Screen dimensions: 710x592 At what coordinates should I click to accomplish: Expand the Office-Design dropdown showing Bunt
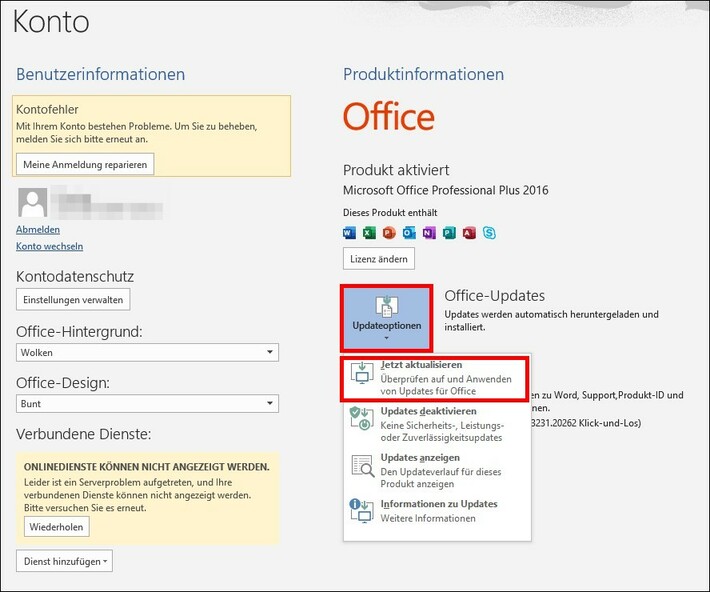[147, 403]
